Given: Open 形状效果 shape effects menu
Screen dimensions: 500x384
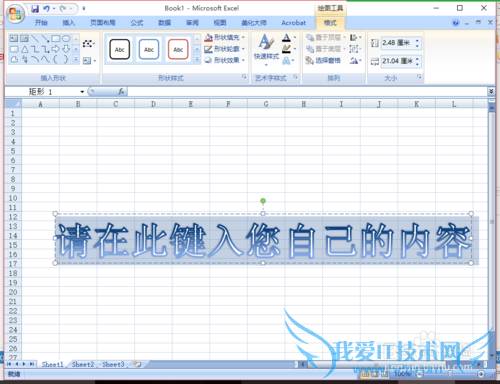Looking at the screenshot, I should point(225,60).
